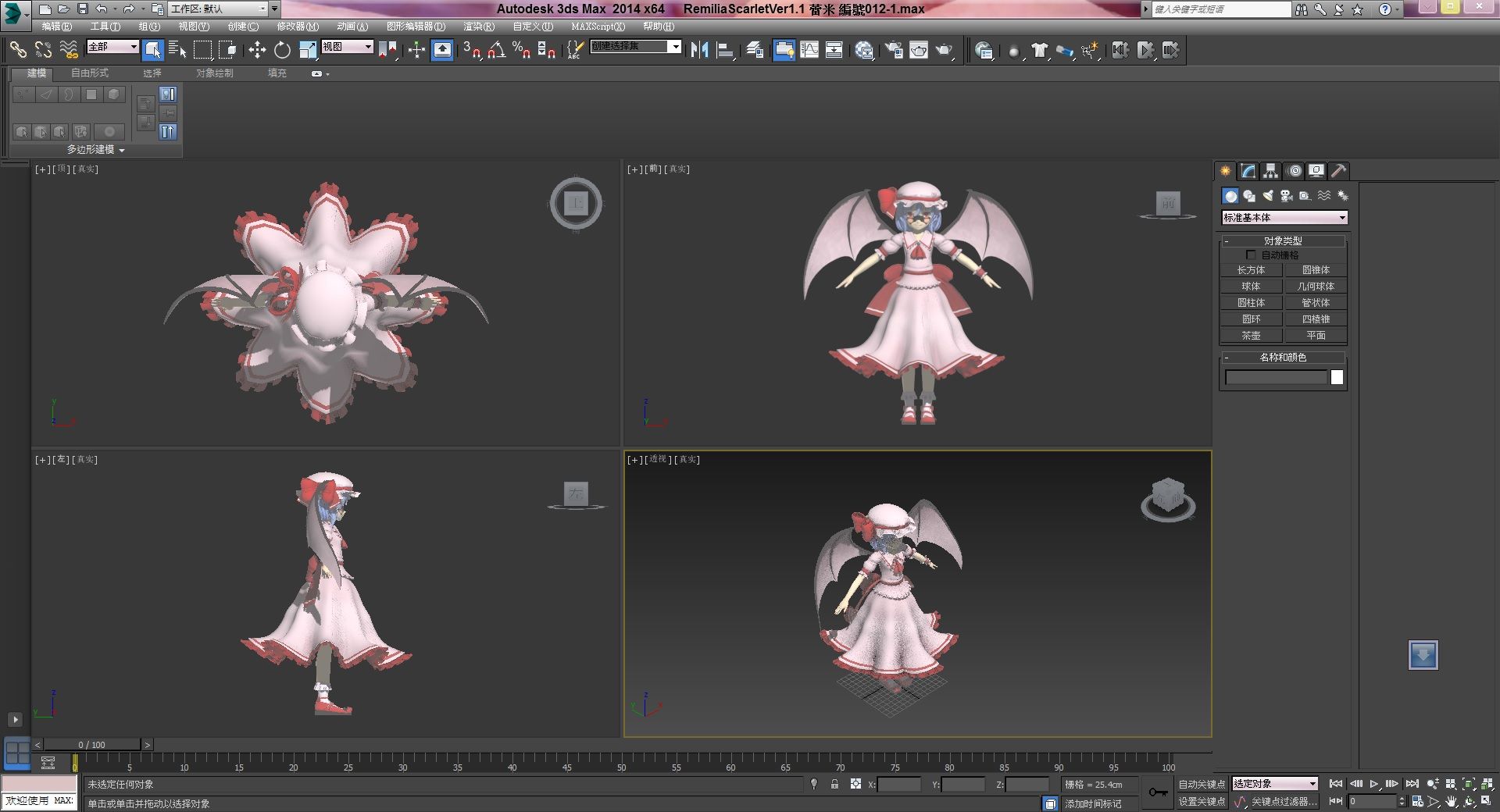Viewport: 1500px width, 812px height.
Task: Toggle Angle Snap in the toolbar
Action: 496,50
